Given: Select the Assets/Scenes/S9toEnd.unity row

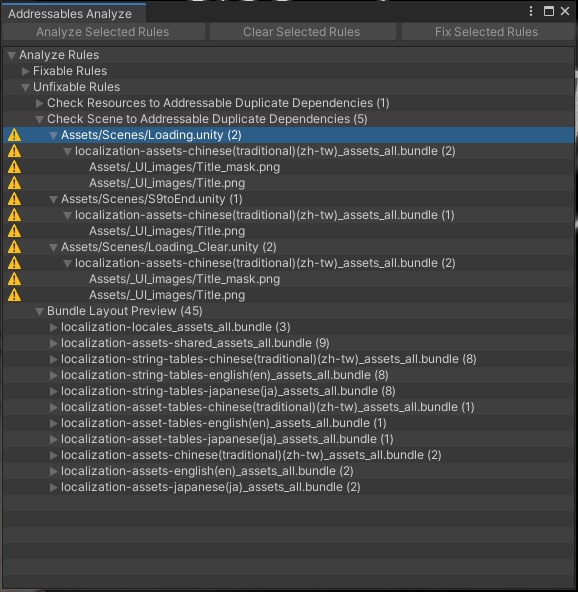Looking at the screenshot, I should click(288, 199).
